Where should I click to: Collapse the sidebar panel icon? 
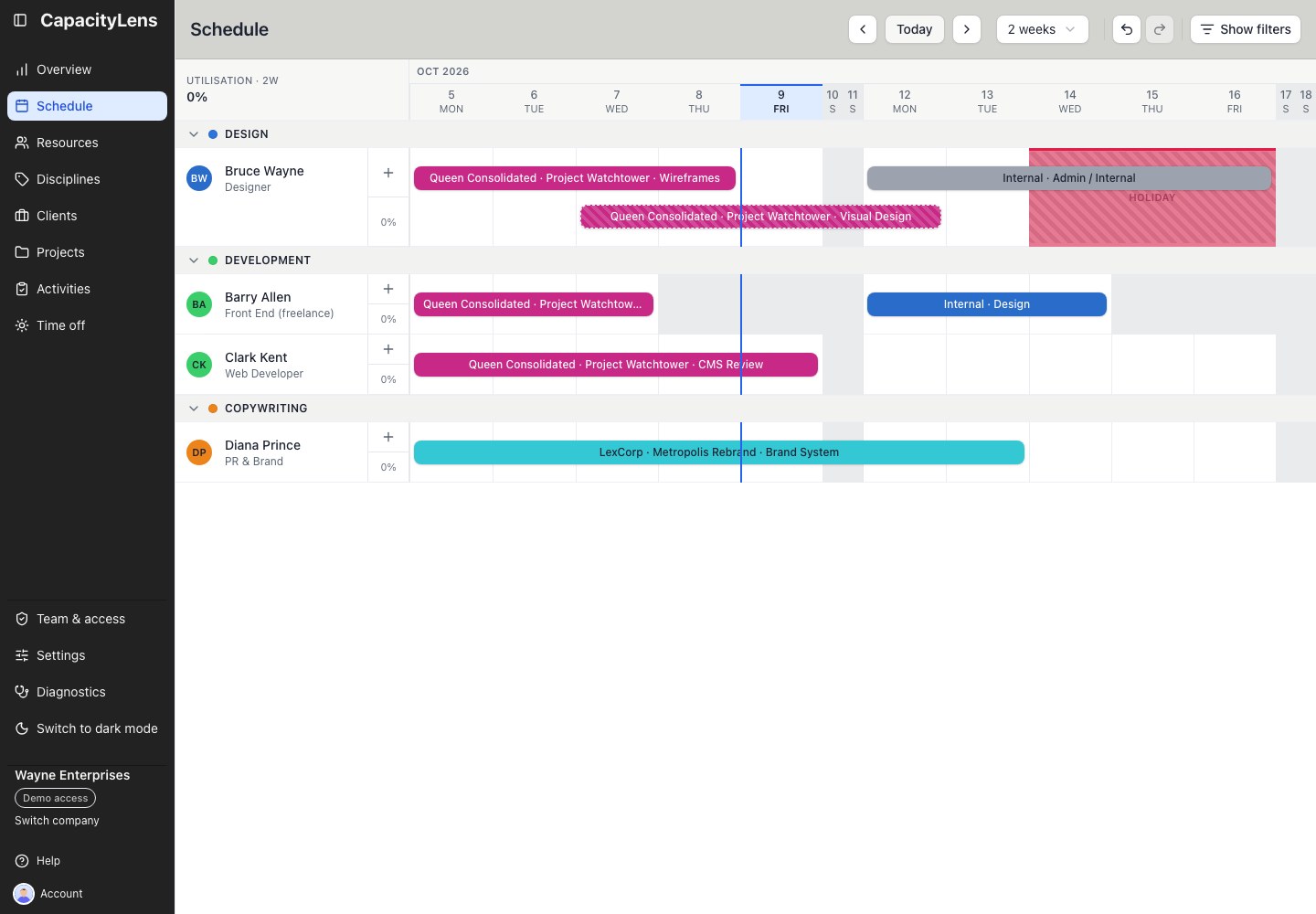(20, 20)
